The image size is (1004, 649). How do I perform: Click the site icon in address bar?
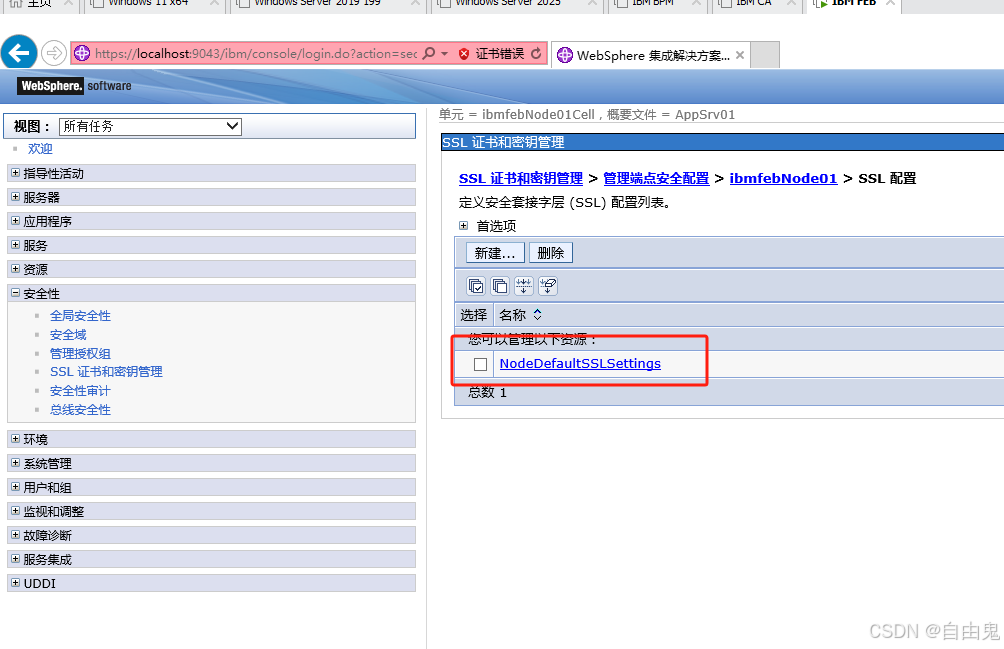coord(82,53)
